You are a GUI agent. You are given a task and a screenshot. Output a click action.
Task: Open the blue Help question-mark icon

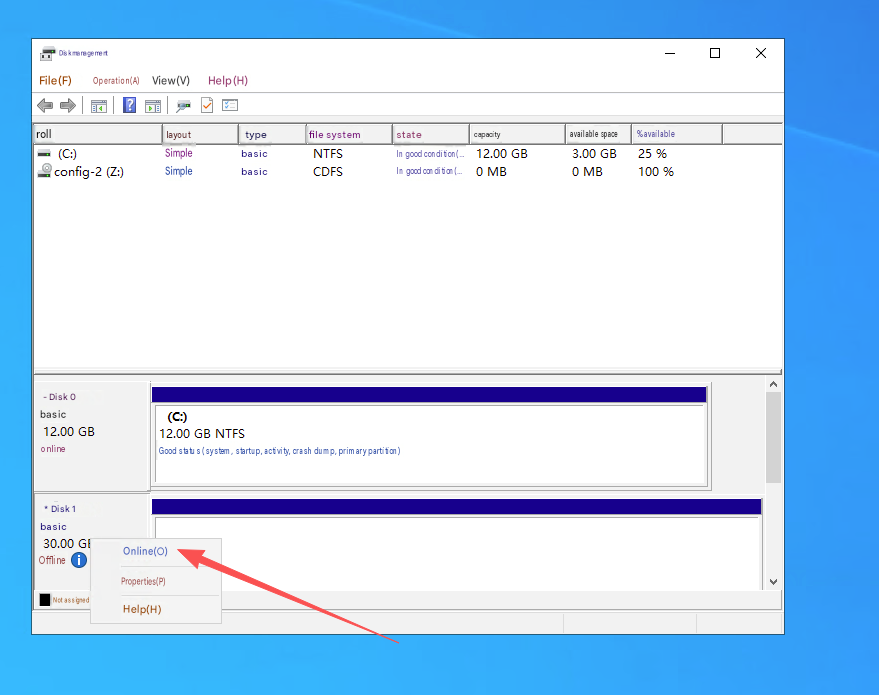(129, 105)
